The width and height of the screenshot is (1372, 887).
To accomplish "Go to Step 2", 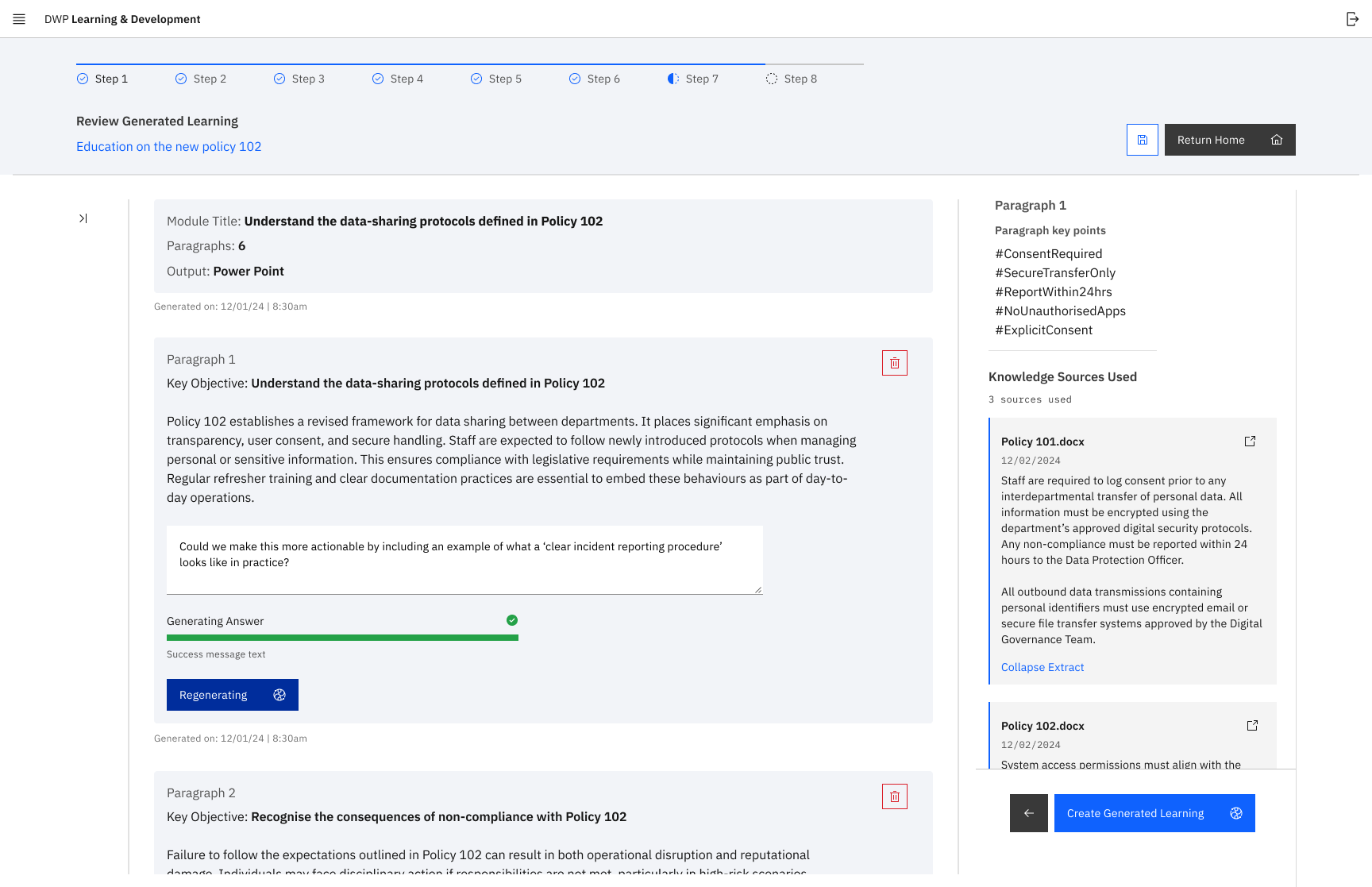I will (201, 79).
